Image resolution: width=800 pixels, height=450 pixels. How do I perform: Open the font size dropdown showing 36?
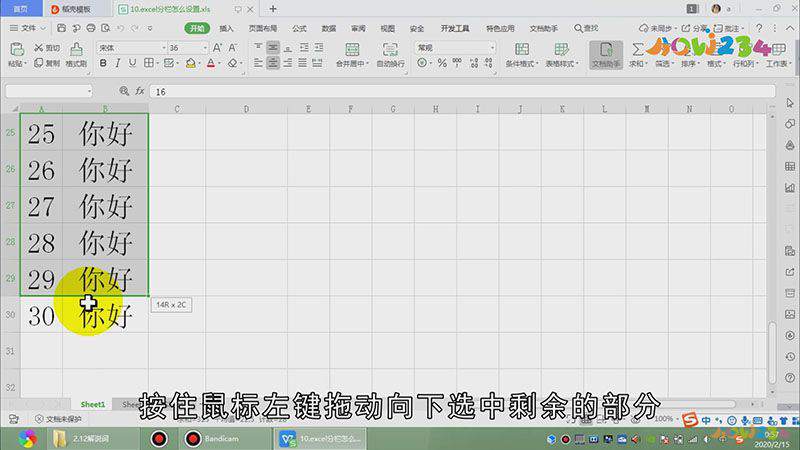pos(205,48)
